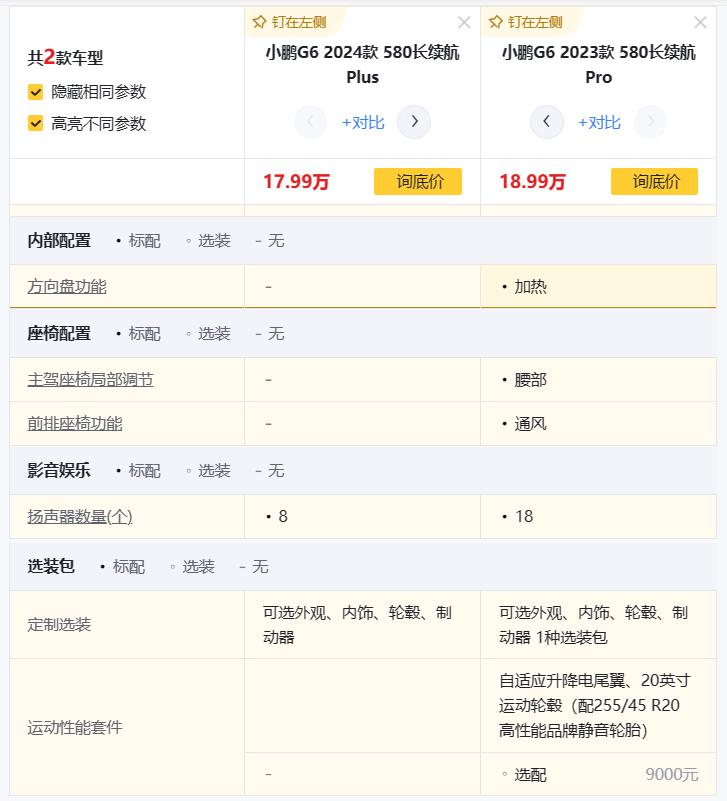Image resolution: width=727 pixels, height=801 pixels.
Task: Click the 选装包 section header
Action: pyautogui.click(x=51, y=566)
